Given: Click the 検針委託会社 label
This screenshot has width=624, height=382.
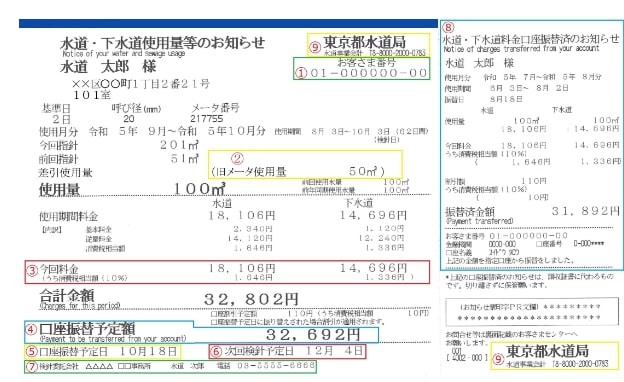Looking at the screenshot, I should tap(59, 366).
